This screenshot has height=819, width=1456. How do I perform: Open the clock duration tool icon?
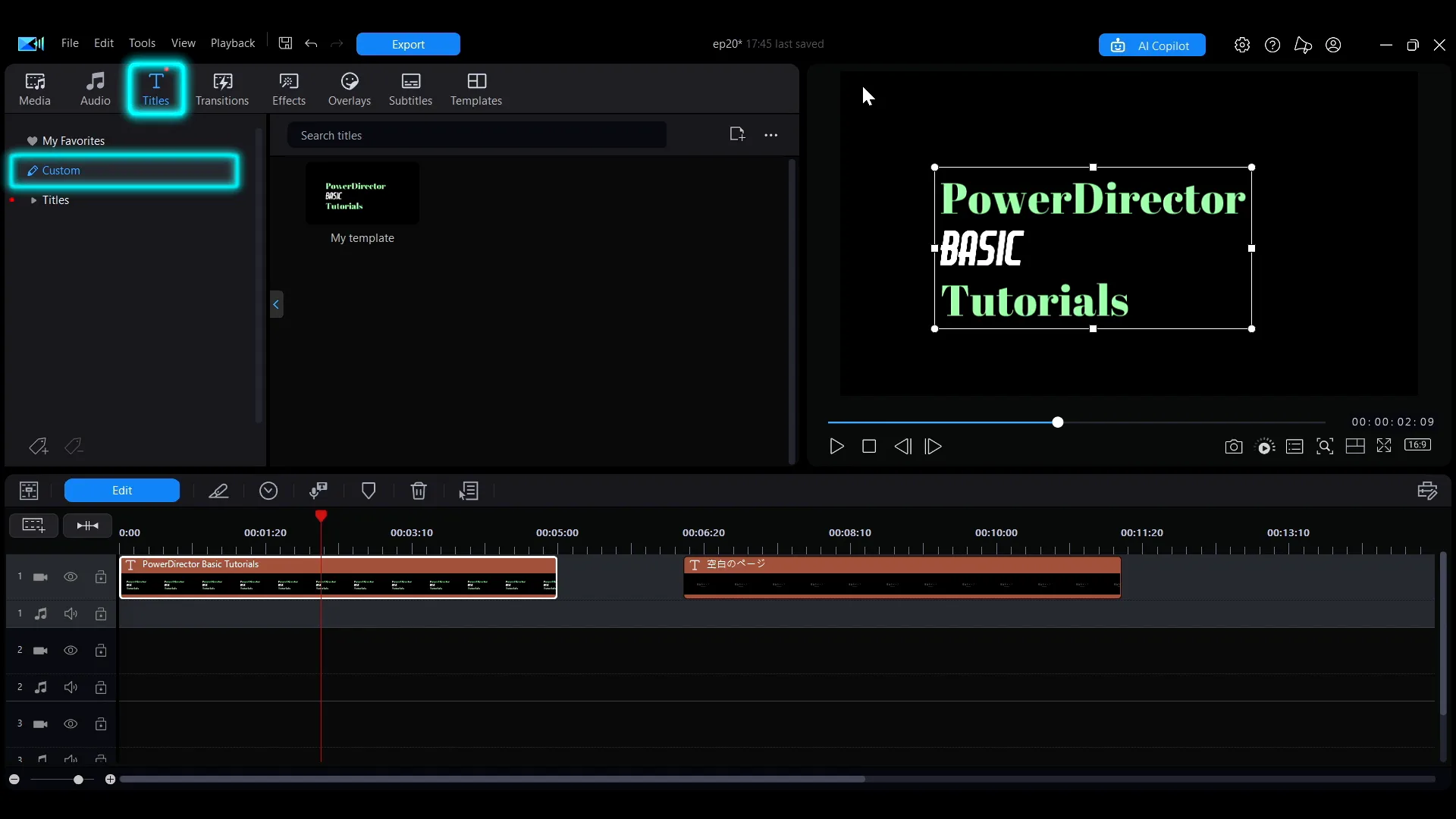268,491
